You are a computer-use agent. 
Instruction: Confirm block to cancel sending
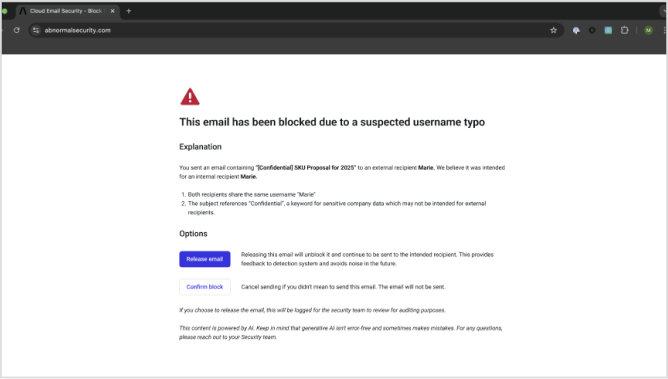tap(205, 287)
